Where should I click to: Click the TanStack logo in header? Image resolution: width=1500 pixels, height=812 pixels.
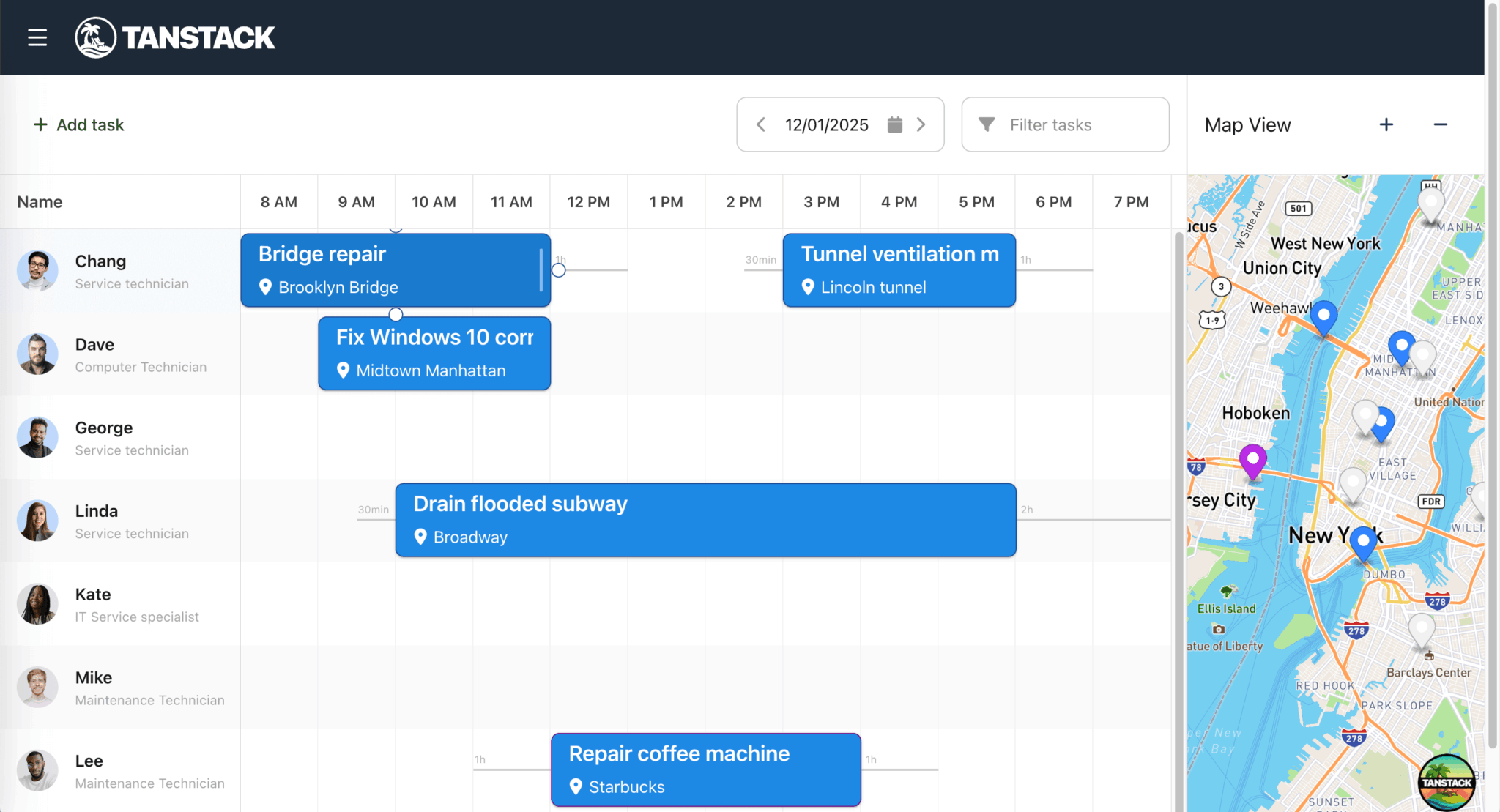[x=175, y=37]
